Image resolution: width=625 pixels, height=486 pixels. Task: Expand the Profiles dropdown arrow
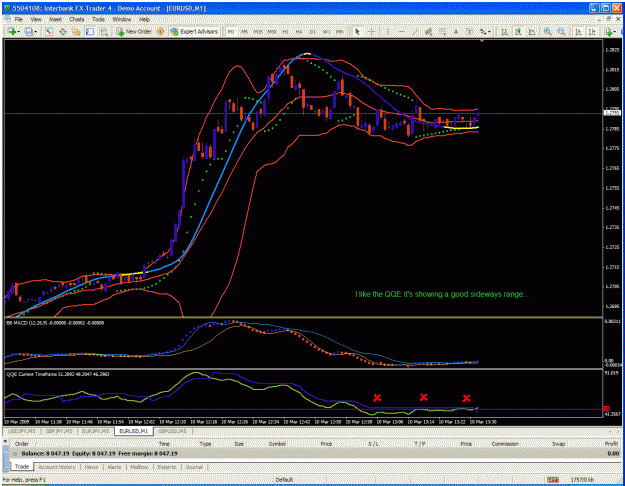[x=35, y=31]
